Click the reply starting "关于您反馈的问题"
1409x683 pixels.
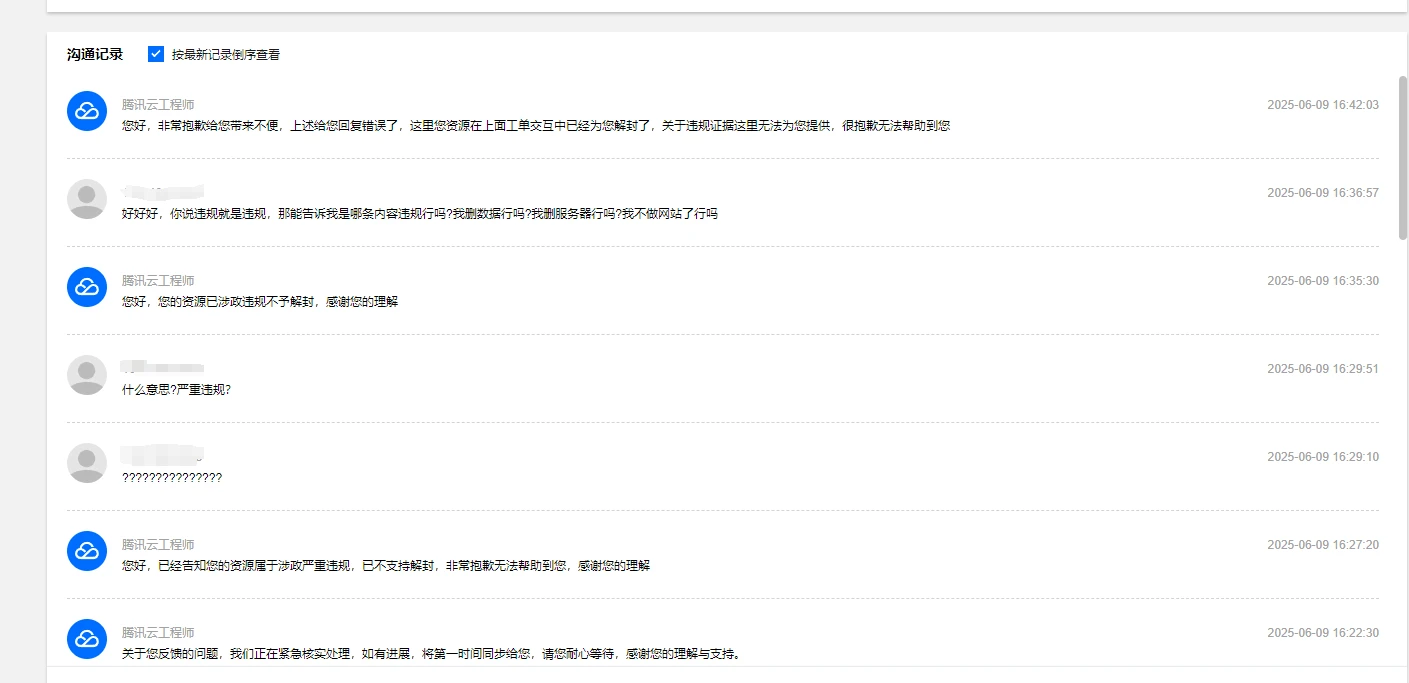[430, 654]
